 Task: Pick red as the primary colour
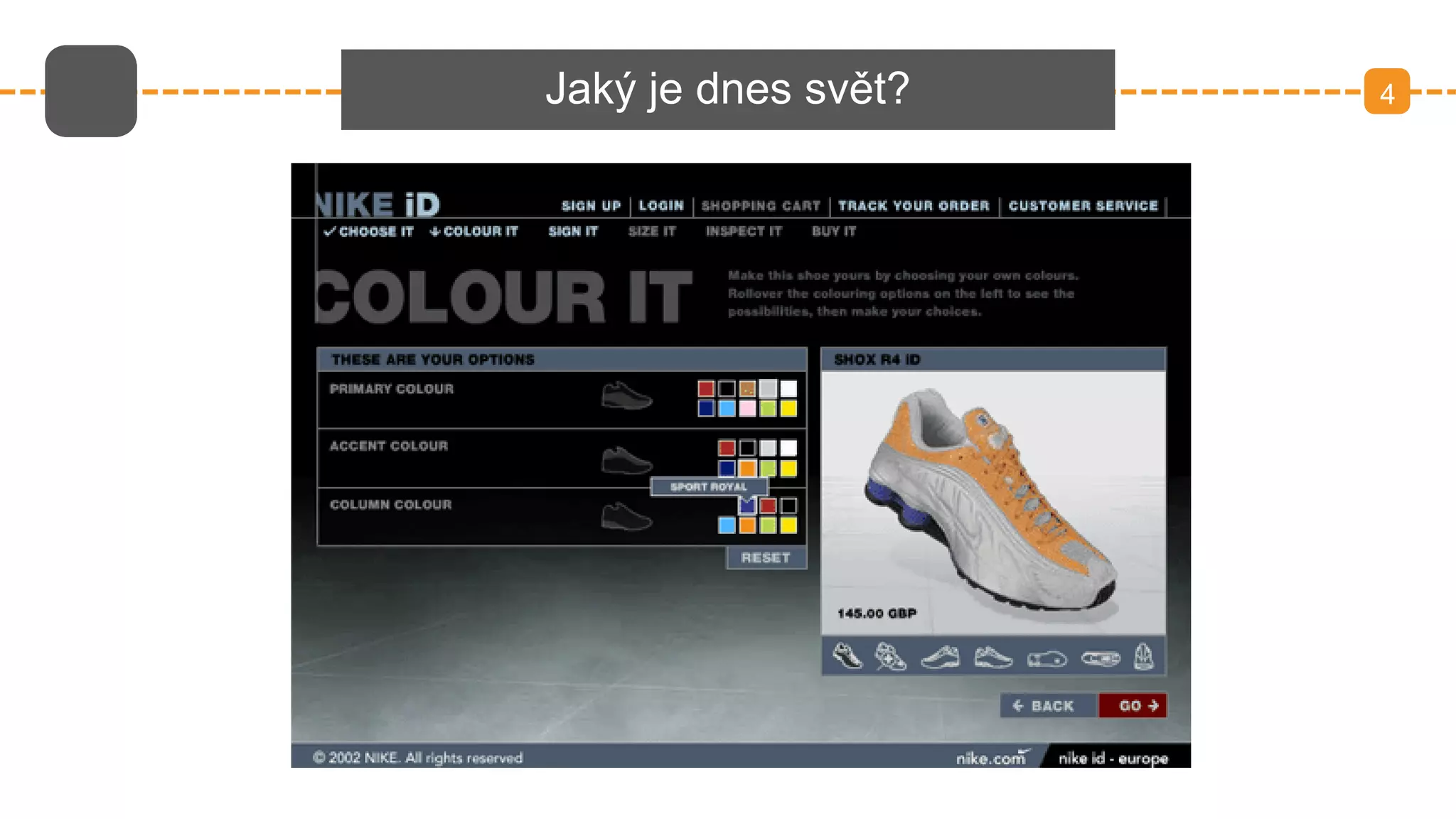tap(706, 389)
